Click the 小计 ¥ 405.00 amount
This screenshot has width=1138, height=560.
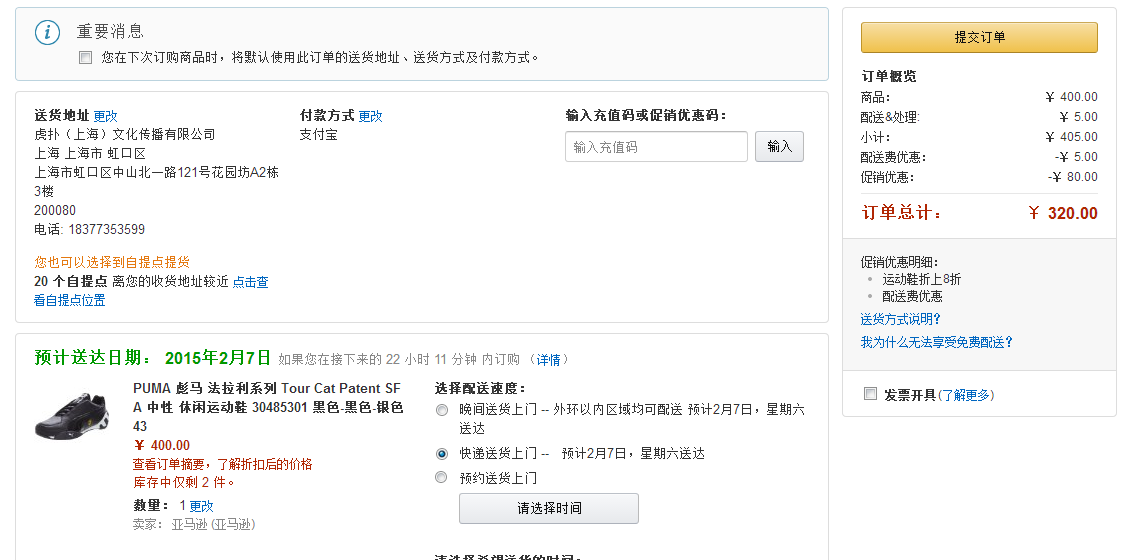tap(1071, 137)
